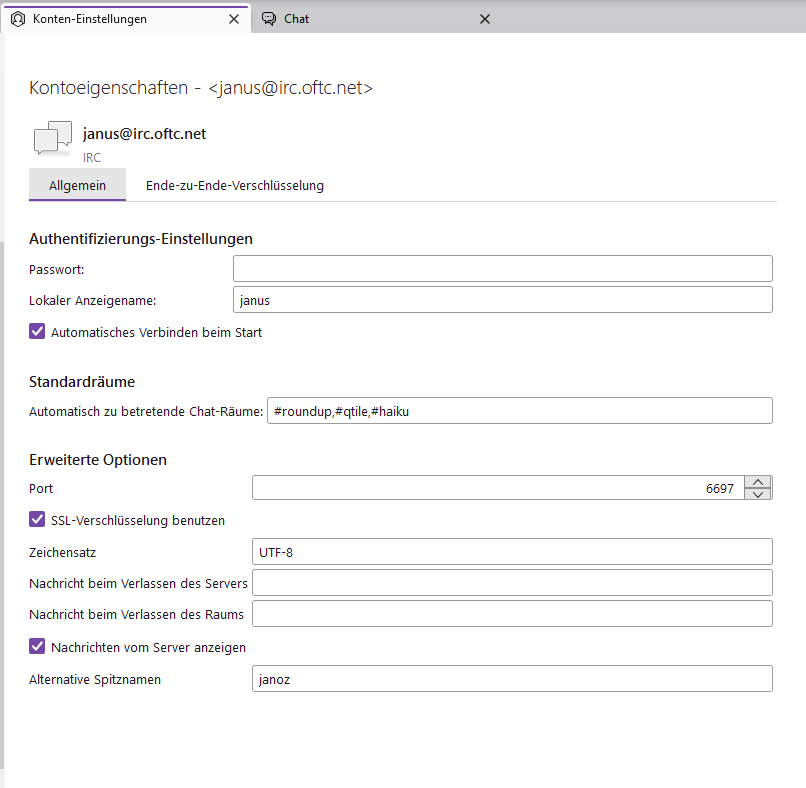Increase the port number with up arrow

(x=760, y=482)
